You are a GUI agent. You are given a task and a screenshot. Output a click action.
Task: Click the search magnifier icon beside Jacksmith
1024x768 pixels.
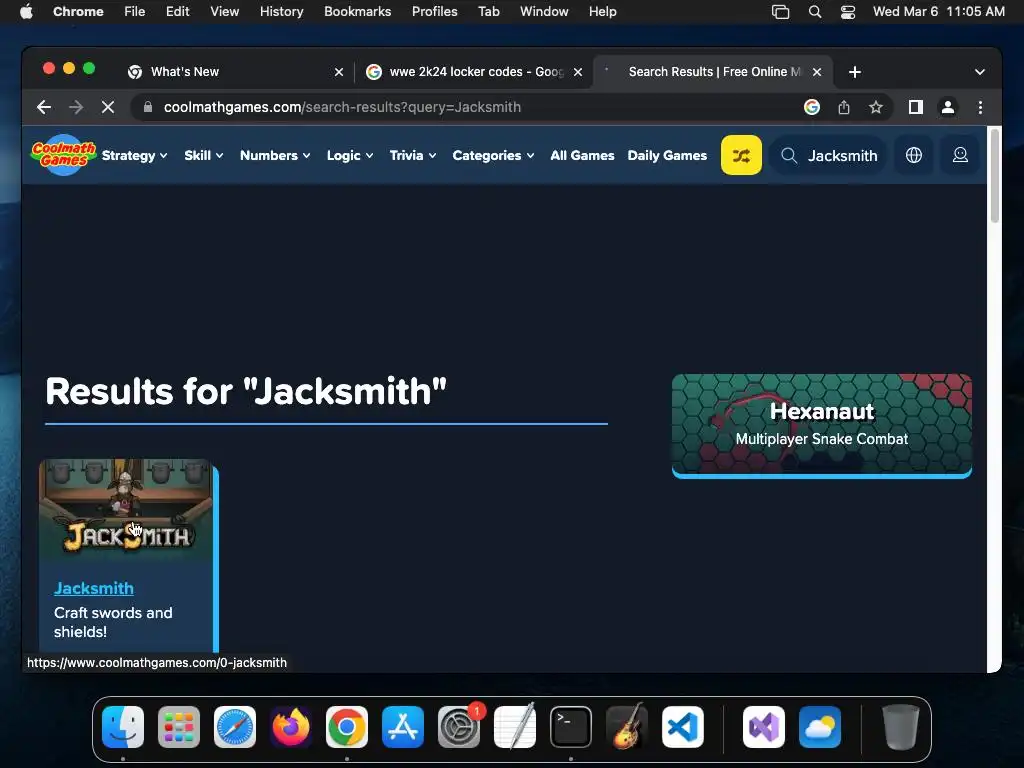pos(789,155)
